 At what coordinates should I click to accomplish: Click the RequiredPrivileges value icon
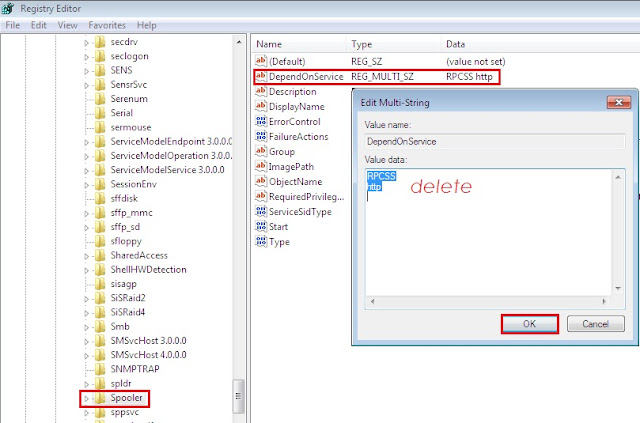point(261,196)
